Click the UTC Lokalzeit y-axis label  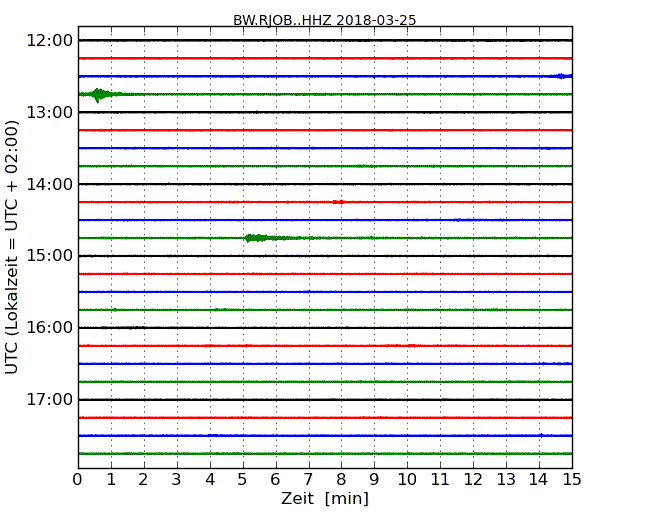(x=12, y=247)
